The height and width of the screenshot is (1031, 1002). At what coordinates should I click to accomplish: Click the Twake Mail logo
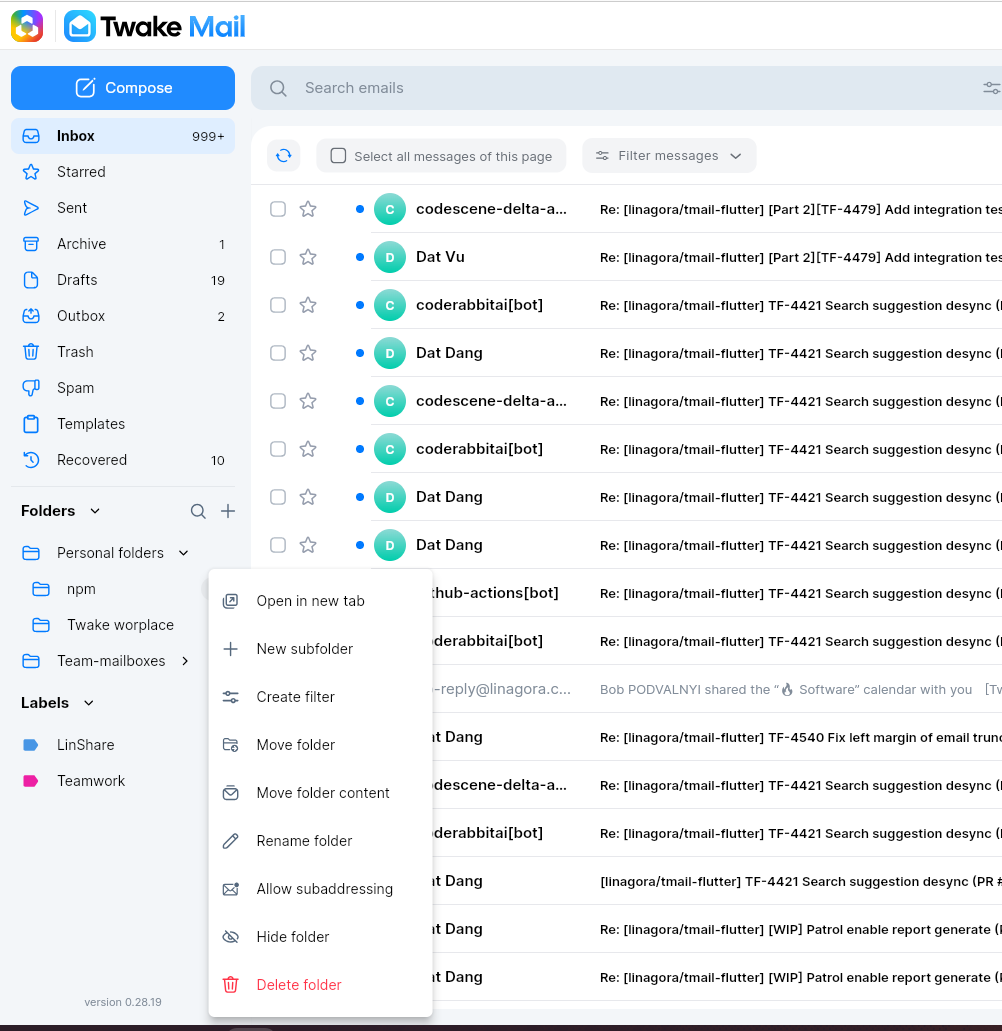155,26
